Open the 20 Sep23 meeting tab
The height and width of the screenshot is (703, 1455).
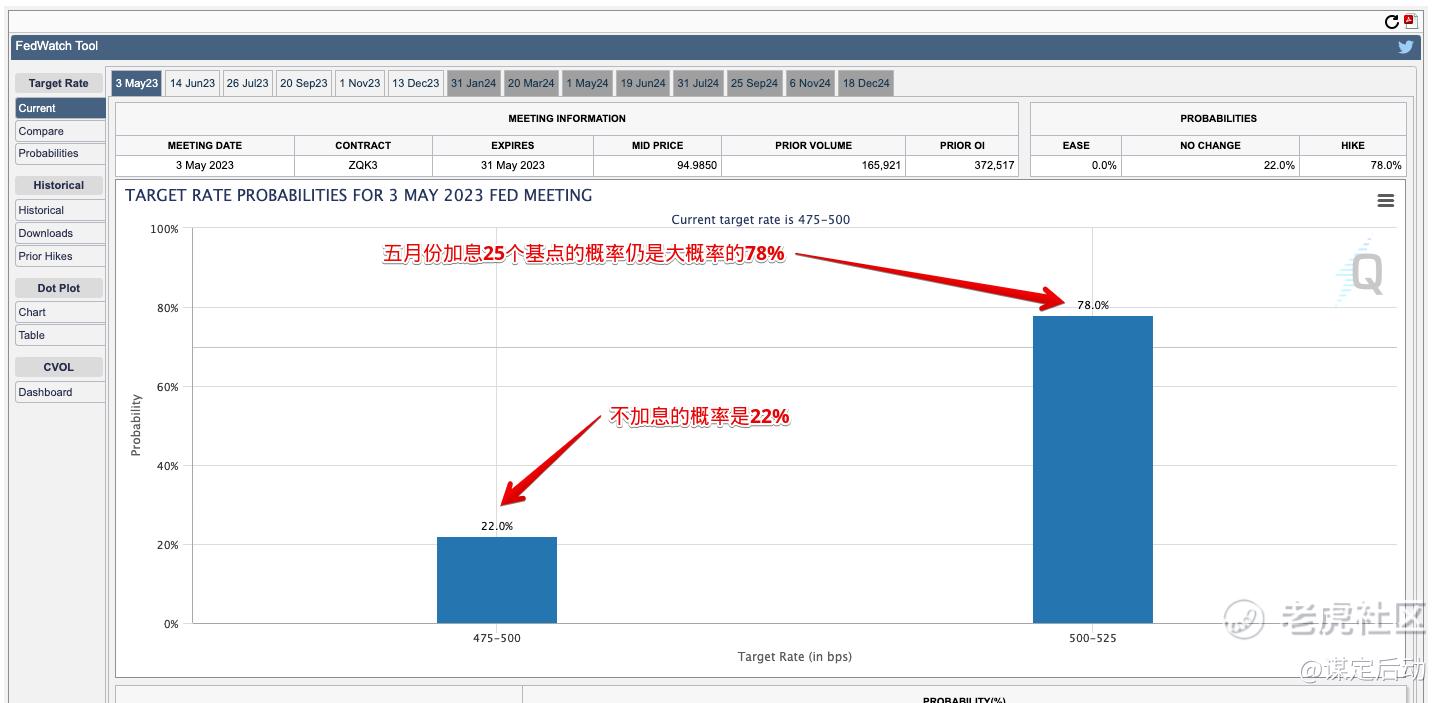tap(303, 83)
